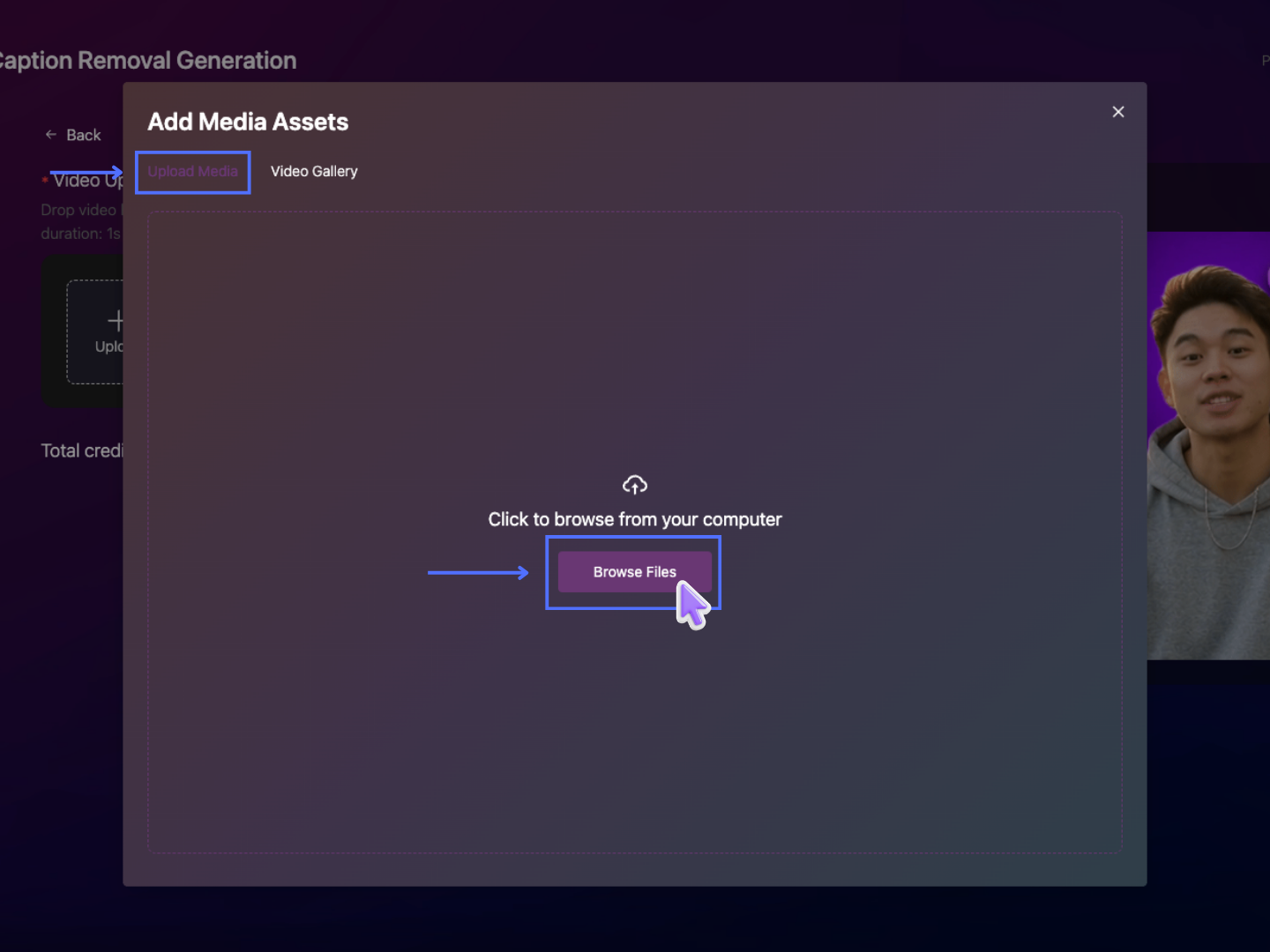The image size is (1270, 952).
Task: Click the Upload label under the plus icon
Action: pos(108,346)
